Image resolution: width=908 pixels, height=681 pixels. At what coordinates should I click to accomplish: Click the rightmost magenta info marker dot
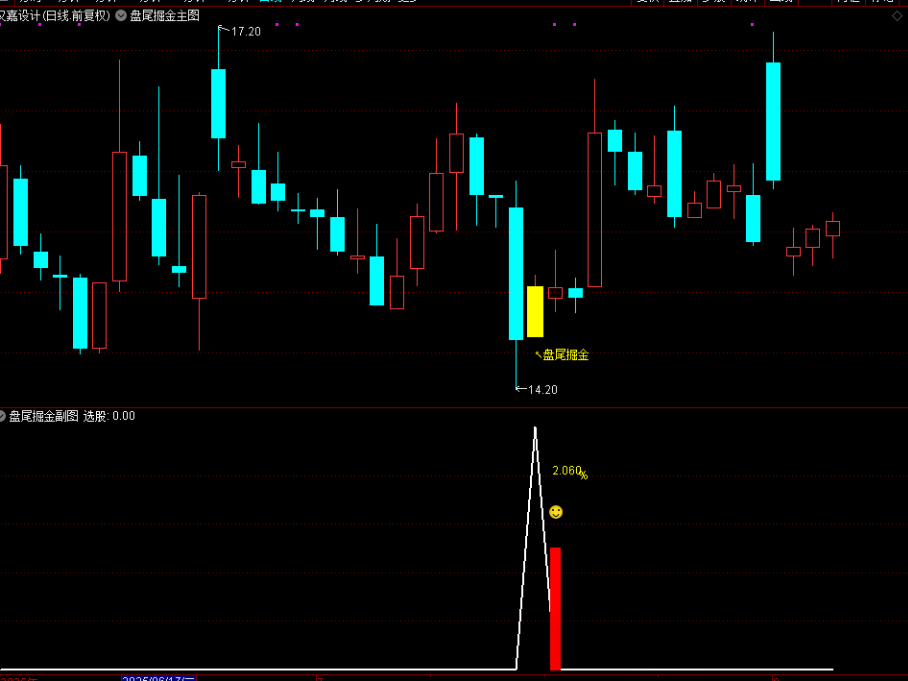[752, 24]
